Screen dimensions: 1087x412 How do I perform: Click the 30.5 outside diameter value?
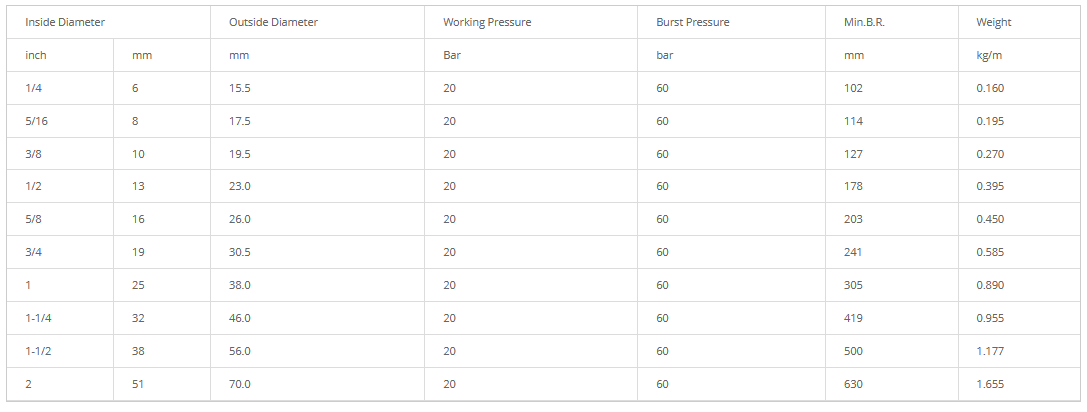click(239, 252)
